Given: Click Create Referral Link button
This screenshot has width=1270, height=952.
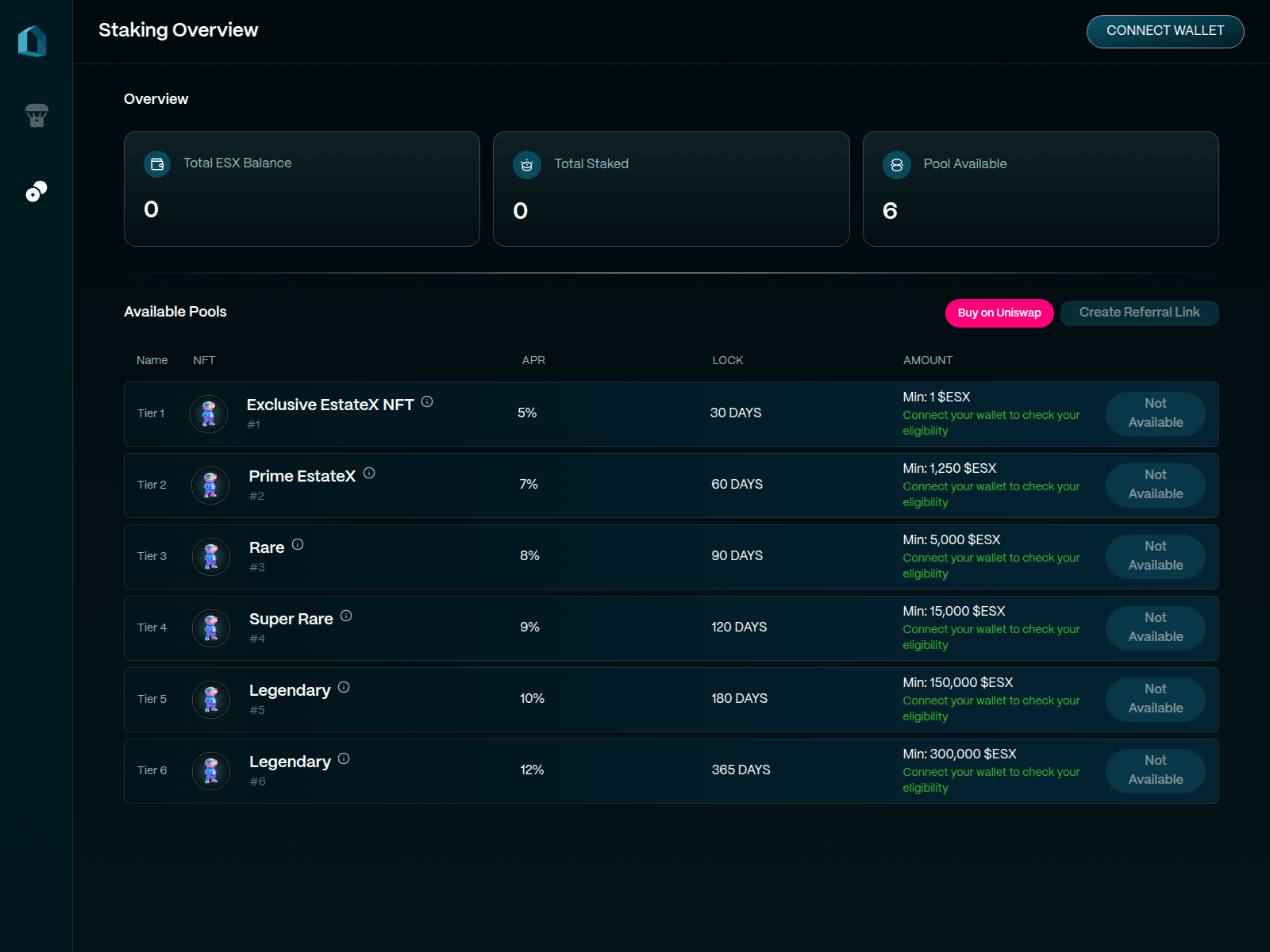Looking at the screenshot, I should pos(1139,313).
